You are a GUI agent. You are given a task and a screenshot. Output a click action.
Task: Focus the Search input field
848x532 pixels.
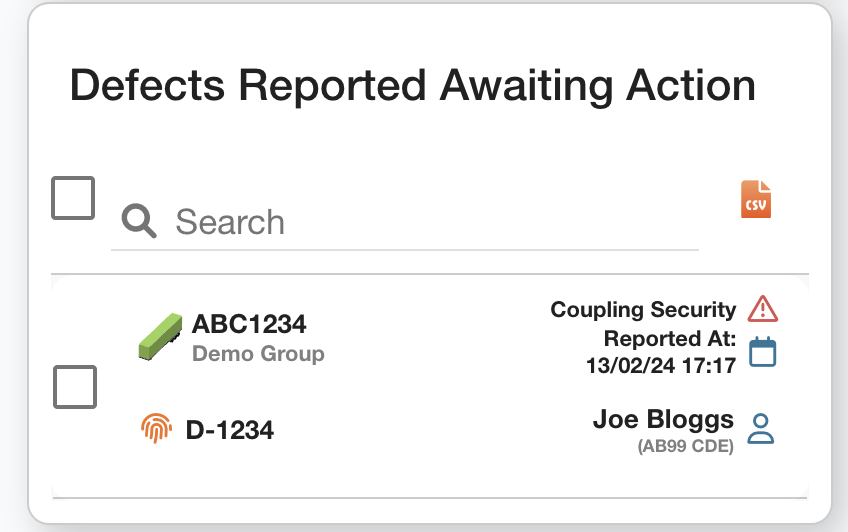click(x=430, y=222)
